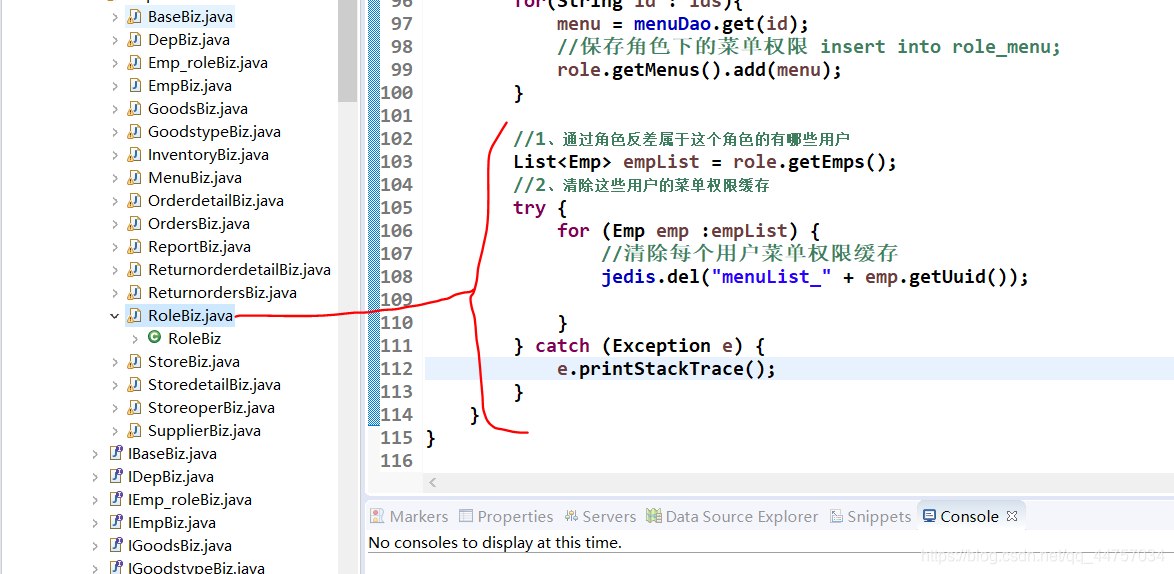Expand the IBaseBiz.java node
Screen dimensions: 1174x574
tap(94, 454)
